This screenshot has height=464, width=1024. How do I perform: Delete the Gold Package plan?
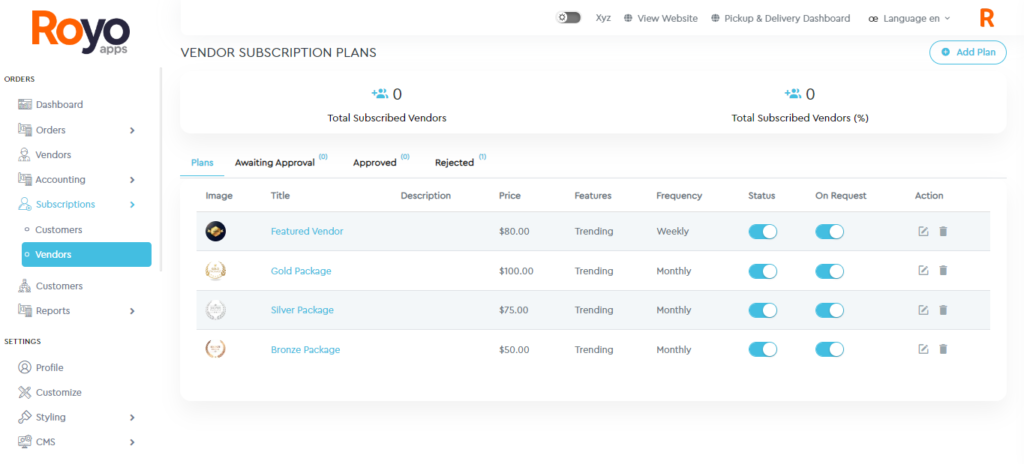pyautogui.click(x=943, y=271)
